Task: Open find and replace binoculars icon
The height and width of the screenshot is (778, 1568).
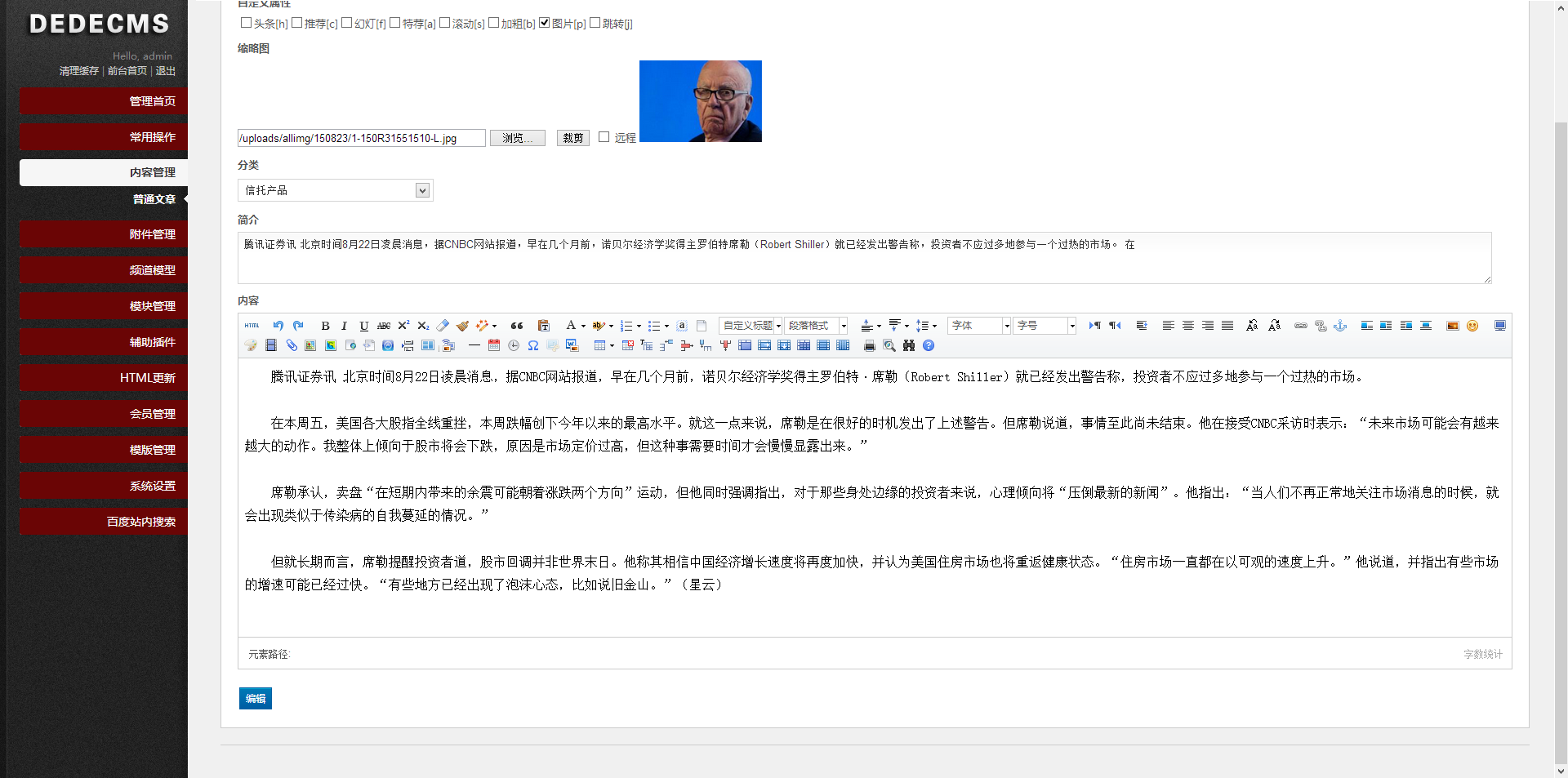Action: (909, 345)
